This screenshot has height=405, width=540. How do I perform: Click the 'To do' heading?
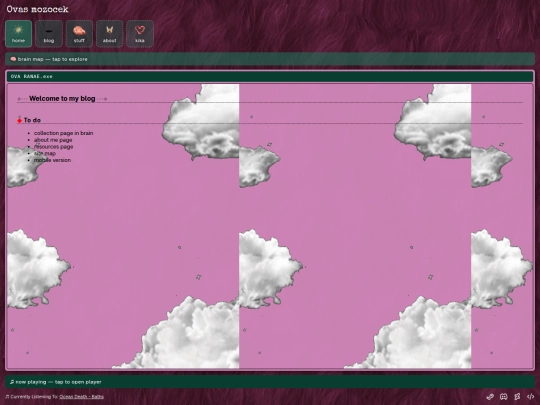(x=32, y=120)
